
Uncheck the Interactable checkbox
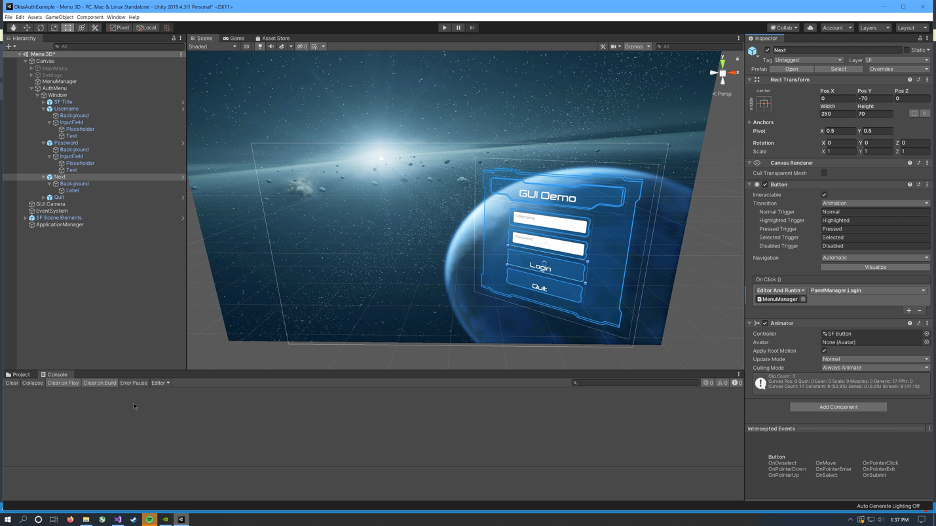tap(824, 195)
